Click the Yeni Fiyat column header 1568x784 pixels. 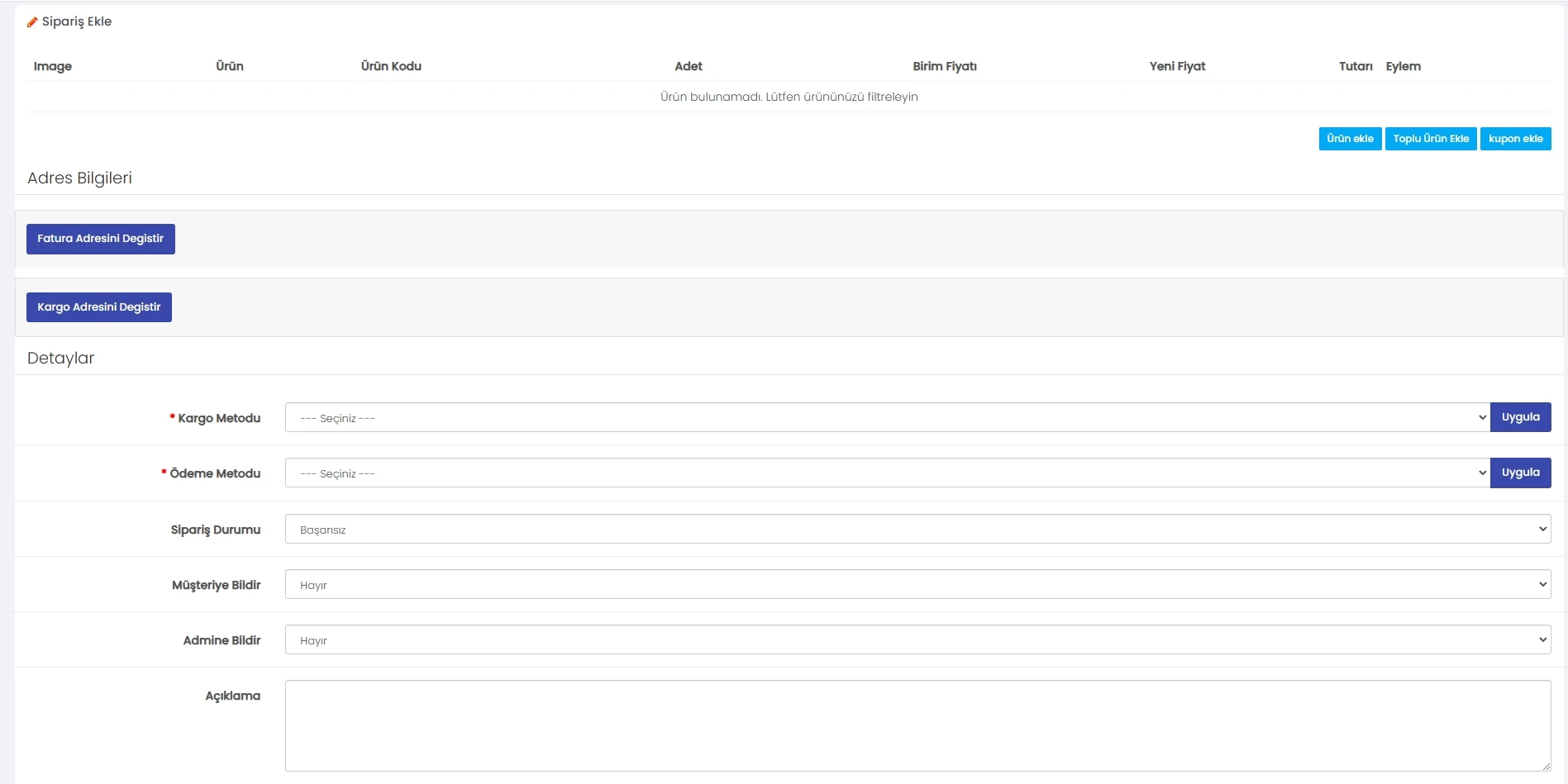point(1176,66)
